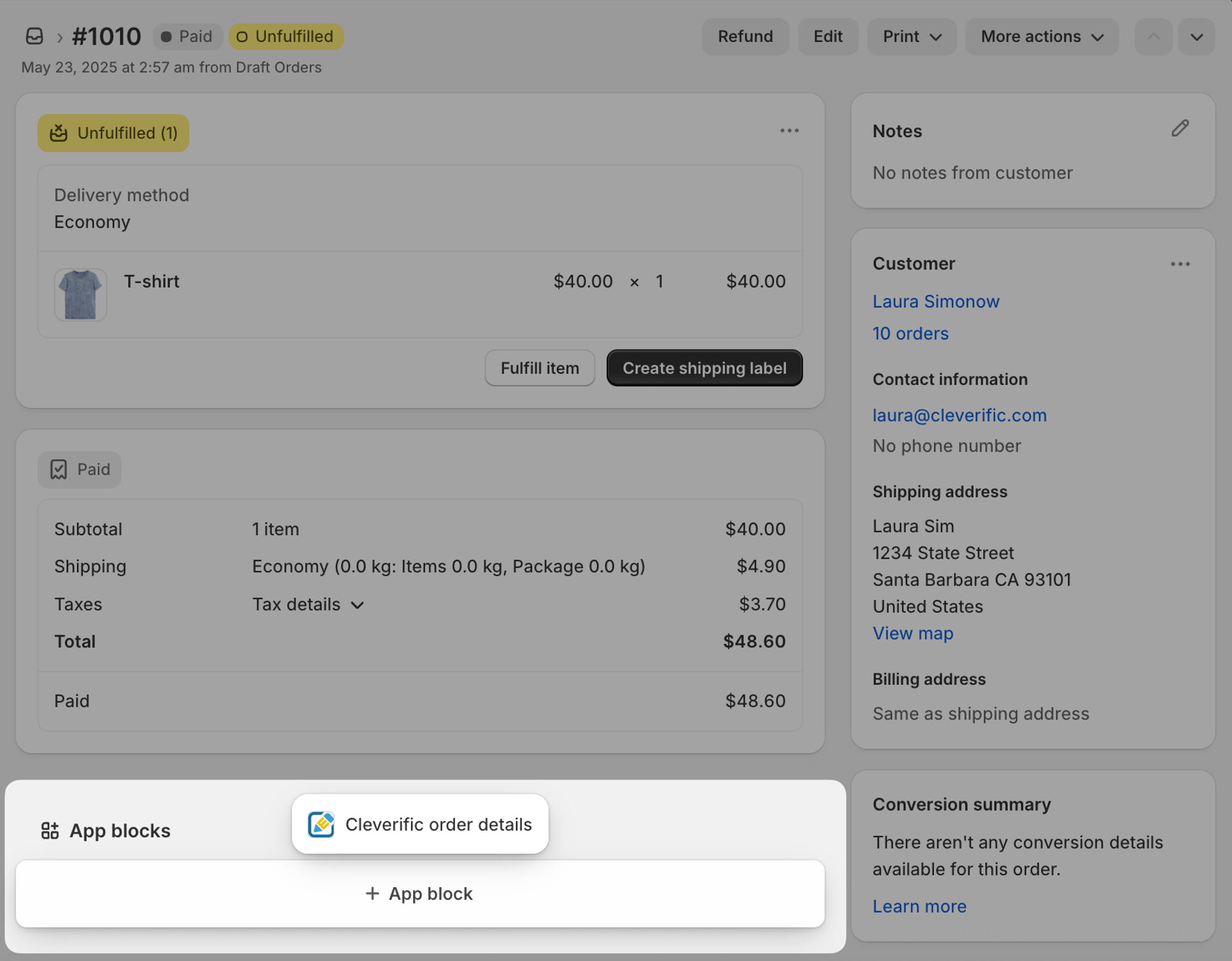Viewport: 1232px width, 961px height.
Task: Open Laura Simonow customer link
Action: click(935, 301)
